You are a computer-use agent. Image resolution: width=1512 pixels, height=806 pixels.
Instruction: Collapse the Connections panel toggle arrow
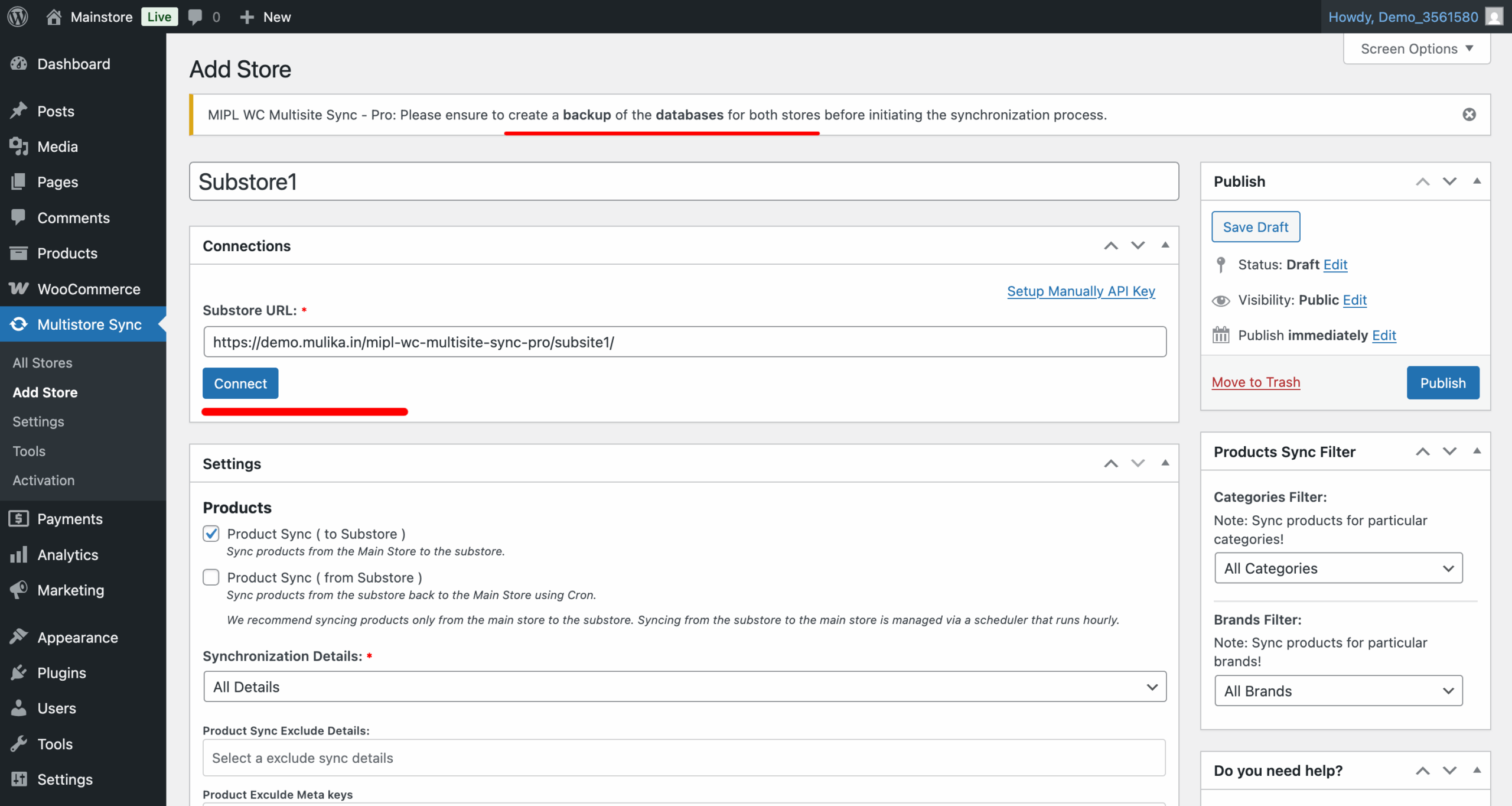pyautogui.click(x=1165, y=245)
